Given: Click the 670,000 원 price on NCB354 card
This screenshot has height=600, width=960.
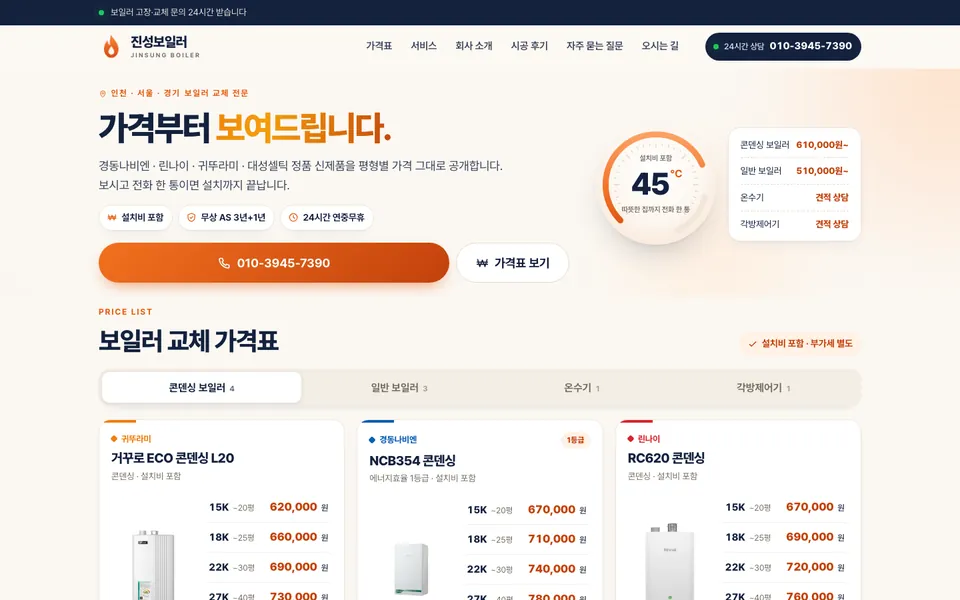Looking at the screenshot, I should click(x=557, y=509).
